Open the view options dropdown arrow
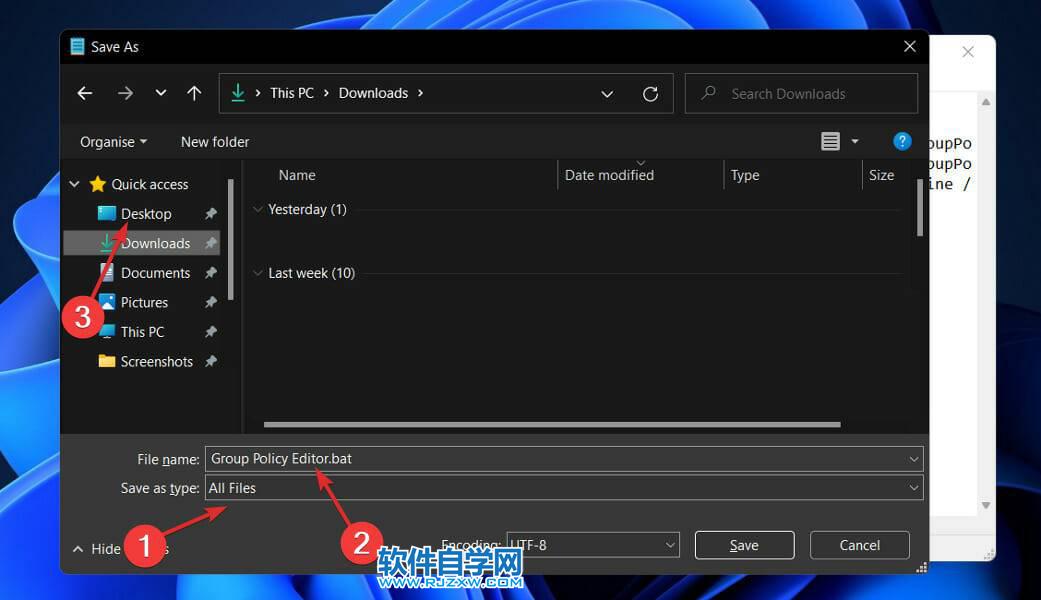The width and height of the screenshot is (1041, 600). pos(855,141)
